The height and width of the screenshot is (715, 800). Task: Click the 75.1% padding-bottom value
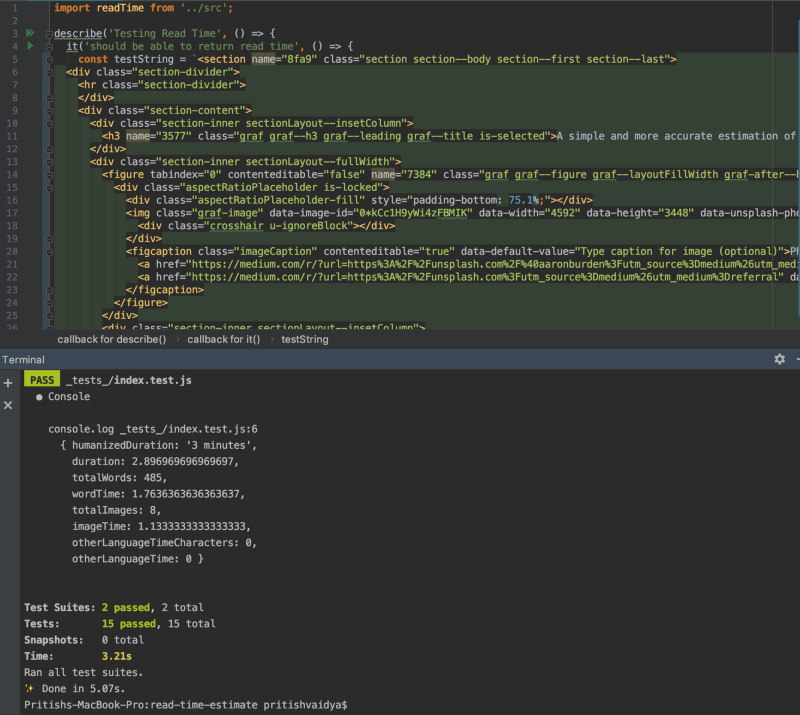(x=524, y=200)
